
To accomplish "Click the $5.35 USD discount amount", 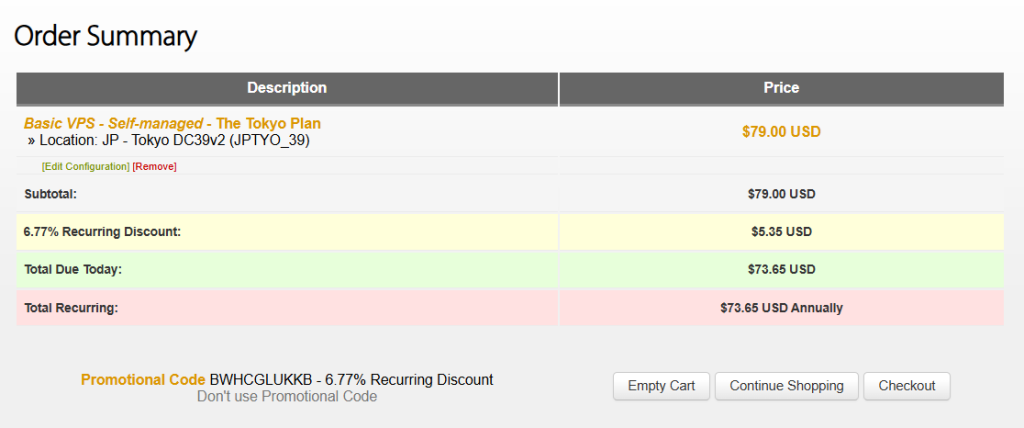I will [x=781, y=232].
